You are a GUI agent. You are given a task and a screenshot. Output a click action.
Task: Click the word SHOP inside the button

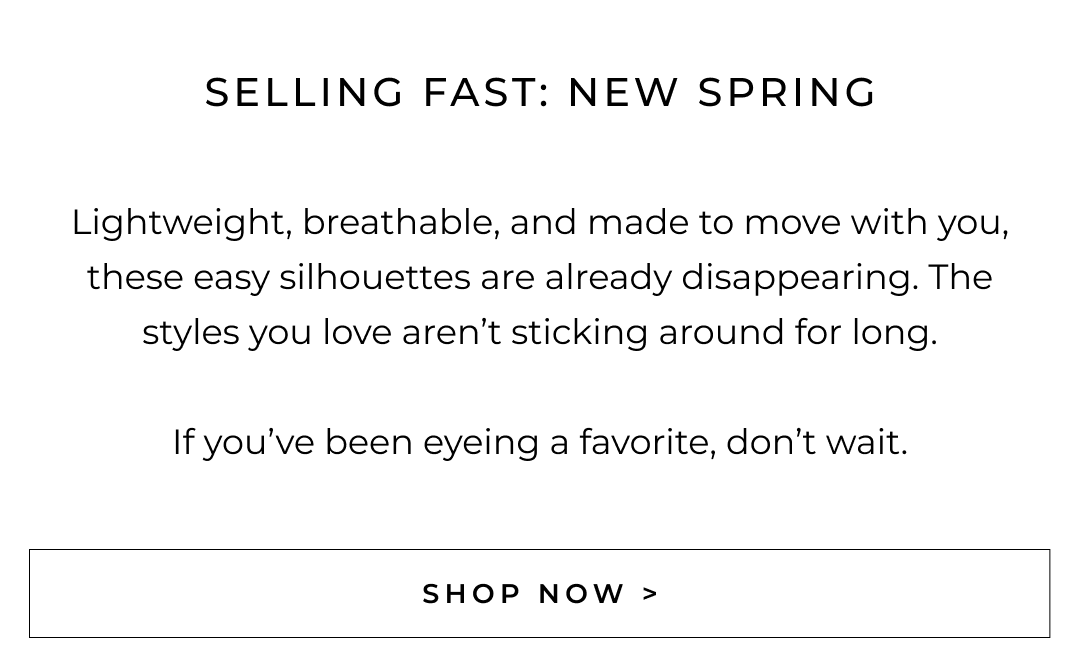point(471,594)
